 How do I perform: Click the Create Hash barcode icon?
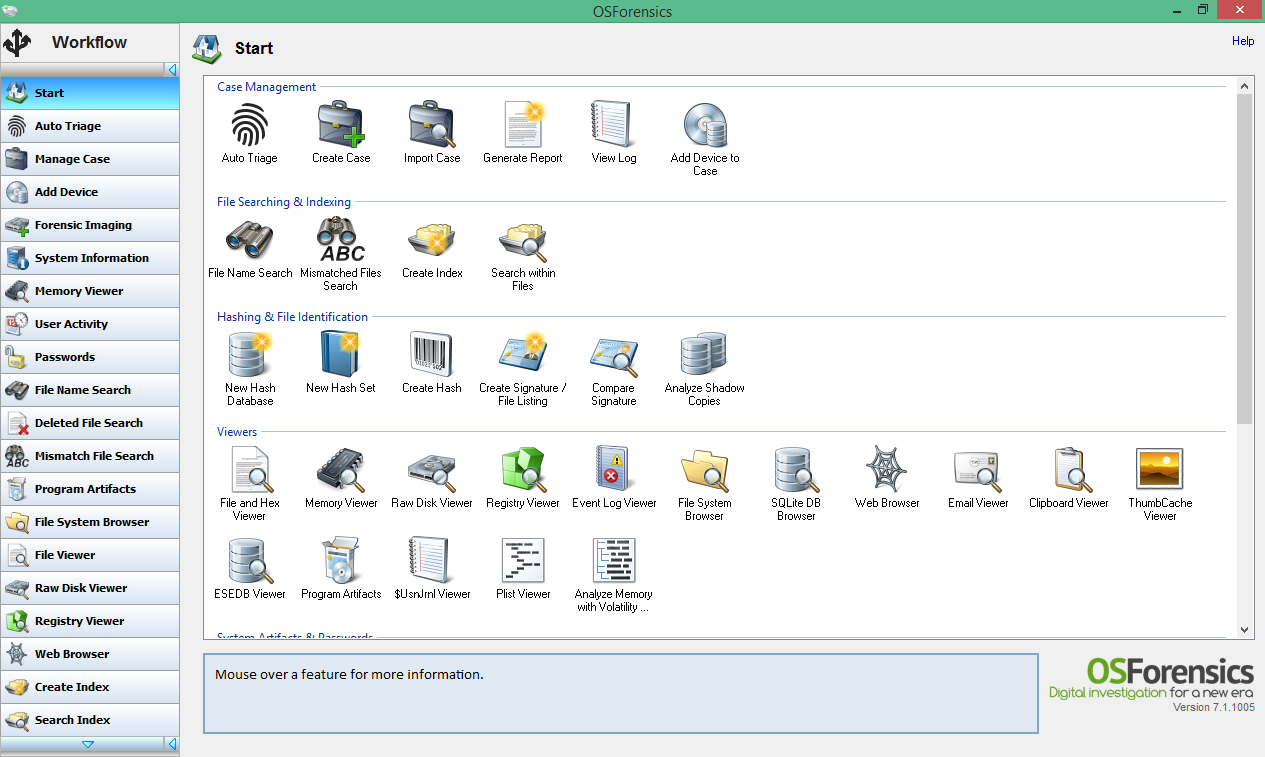pos(432,355)
